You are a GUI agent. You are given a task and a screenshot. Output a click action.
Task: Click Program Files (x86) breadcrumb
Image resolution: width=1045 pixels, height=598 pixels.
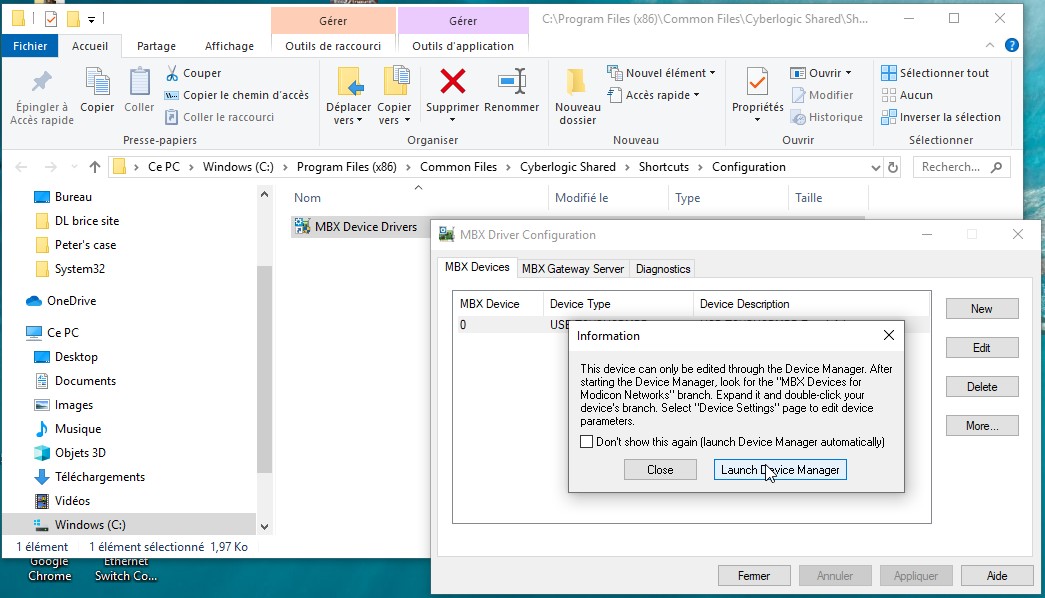[x=347, y=167]
